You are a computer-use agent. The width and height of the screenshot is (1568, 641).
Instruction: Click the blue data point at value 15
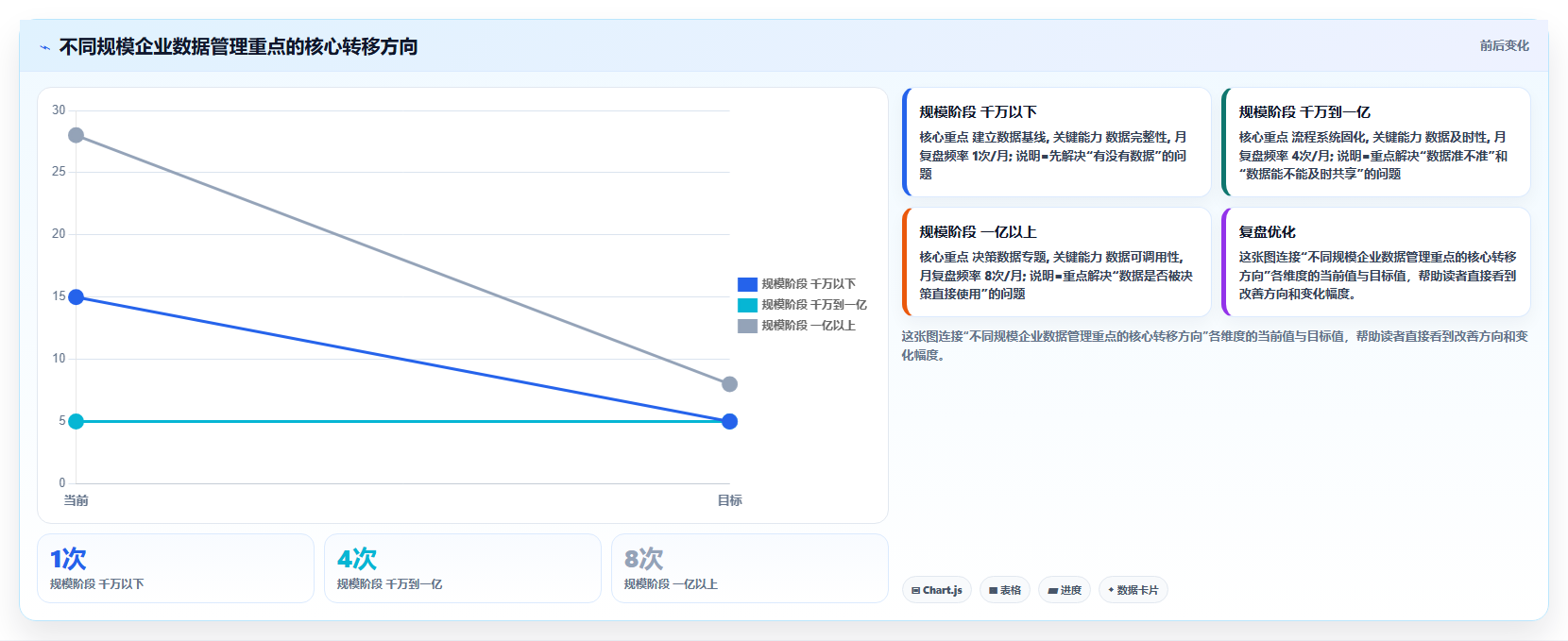pos(77,297)
